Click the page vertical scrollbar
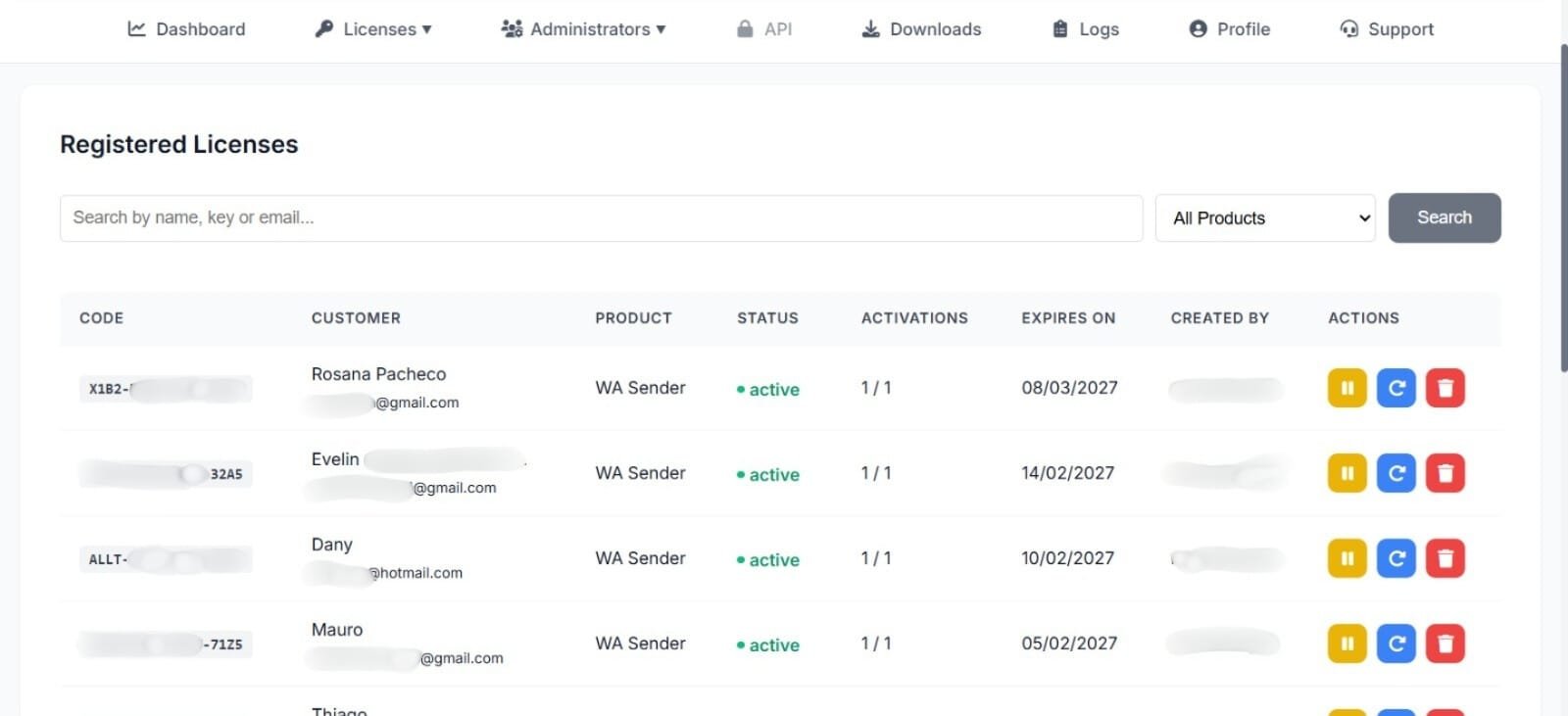Image resolution: width=1568 pixels, height=716 pixels. pos(1563,206)
